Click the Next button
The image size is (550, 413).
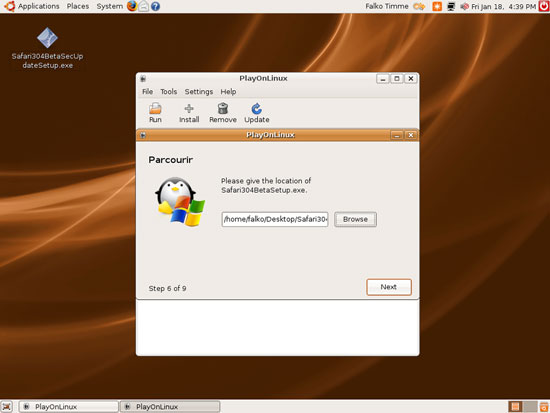(x=389, y=287)
